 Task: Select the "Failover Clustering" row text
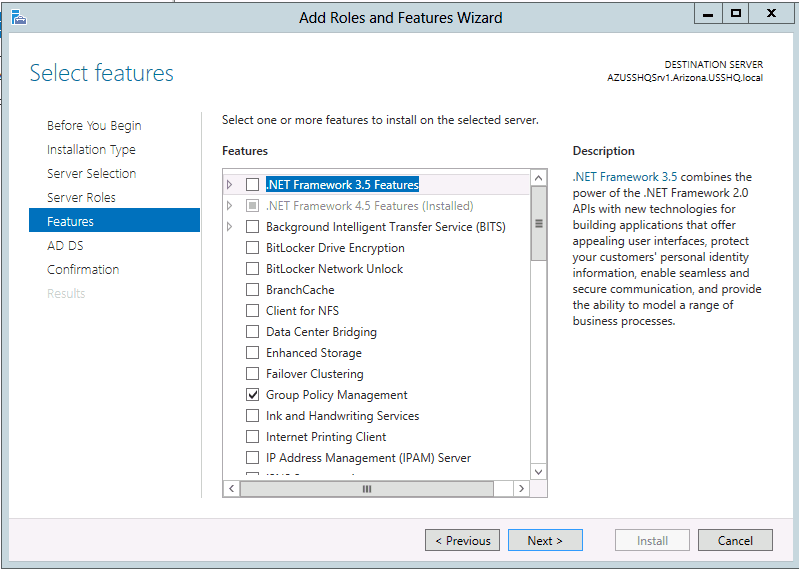(315, 374)
